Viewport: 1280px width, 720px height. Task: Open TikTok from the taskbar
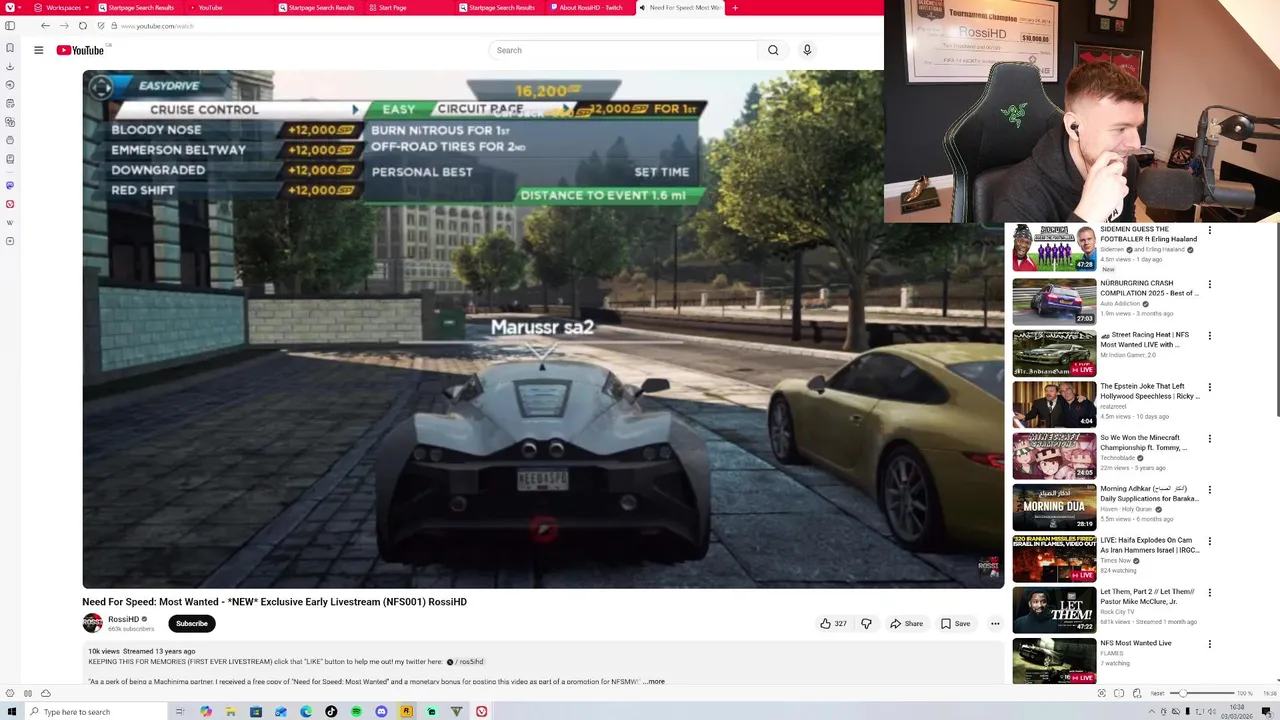point(331,712)
